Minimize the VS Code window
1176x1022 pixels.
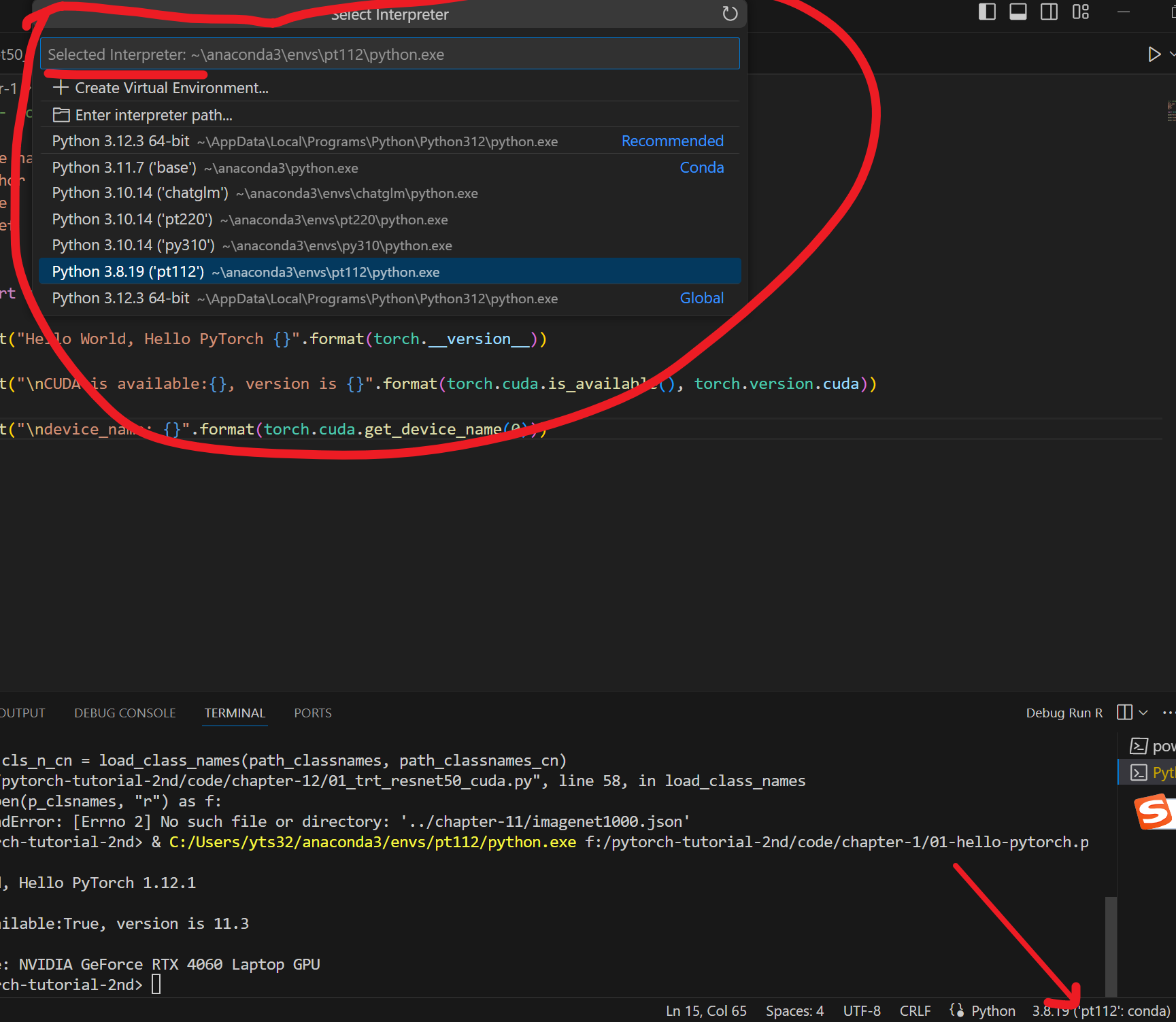pyautogui.click(x=1124, y=12)
